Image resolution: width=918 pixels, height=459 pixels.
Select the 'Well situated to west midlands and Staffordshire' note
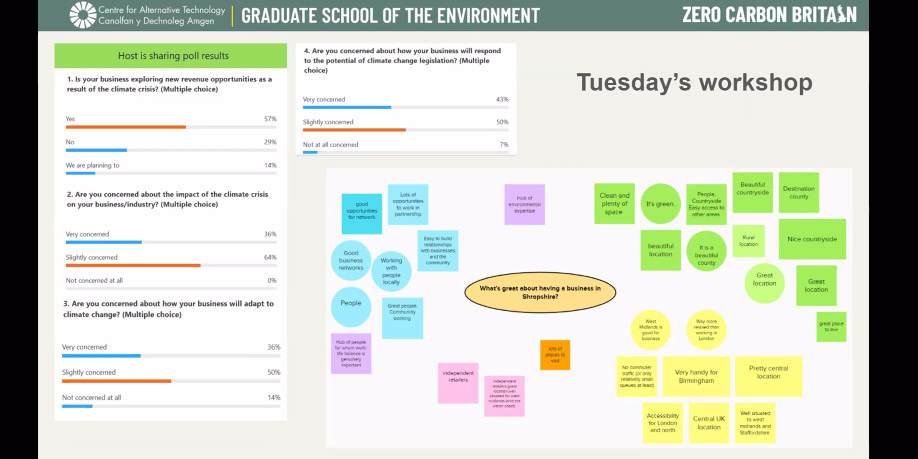click(755, 423)
